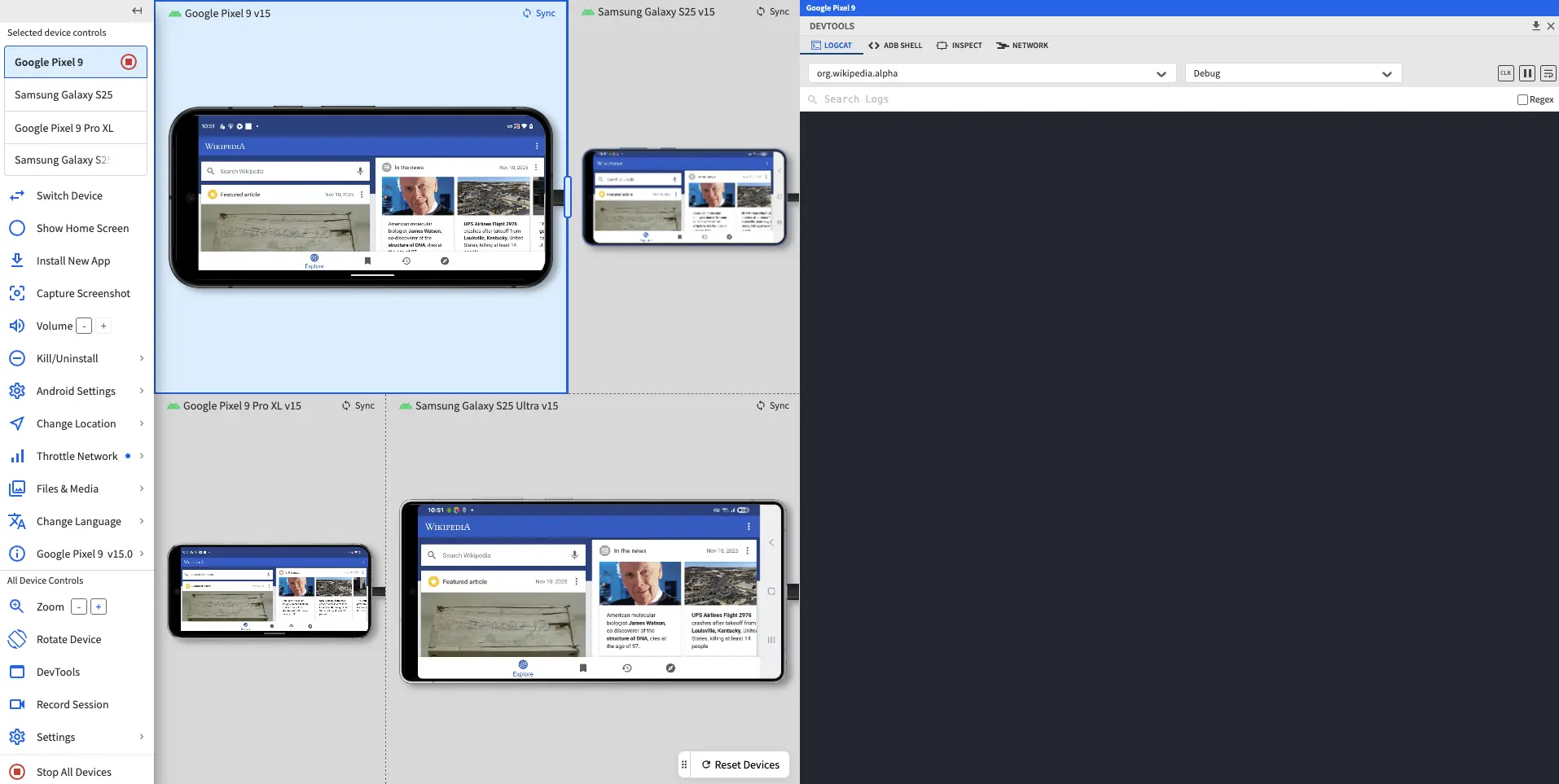Stop the Google Pixel 9 device
Image resolution: width=1559 pixels, height=784 pixels.
(x=129, y=62)
